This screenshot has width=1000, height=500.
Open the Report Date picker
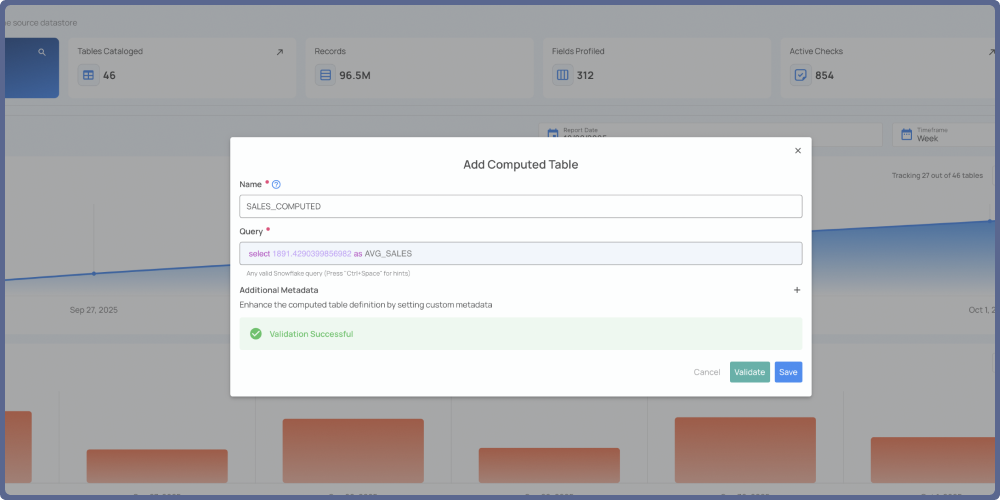point(710,134)
